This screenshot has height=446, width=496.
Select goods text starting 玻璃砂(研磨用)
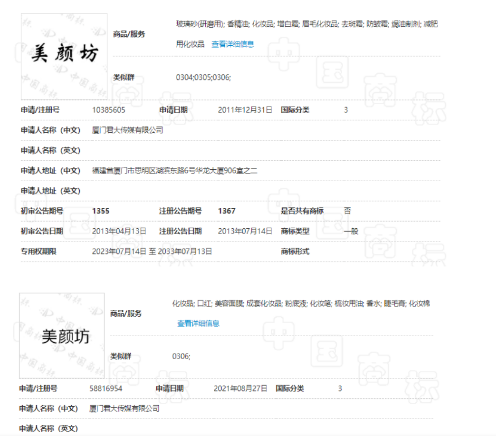pyautogui.click(x=307, y=34)
